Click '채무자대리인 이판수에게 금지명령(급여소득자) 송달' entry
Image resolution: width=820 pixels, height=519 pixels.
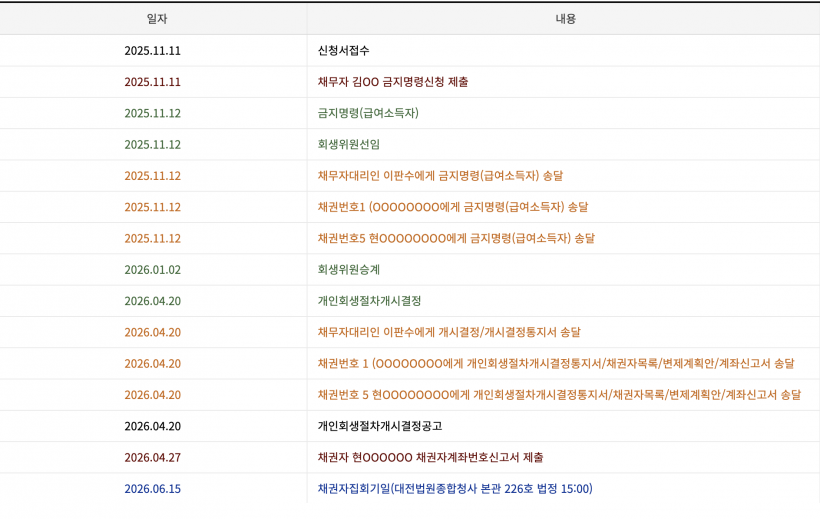tap(440, 176)
